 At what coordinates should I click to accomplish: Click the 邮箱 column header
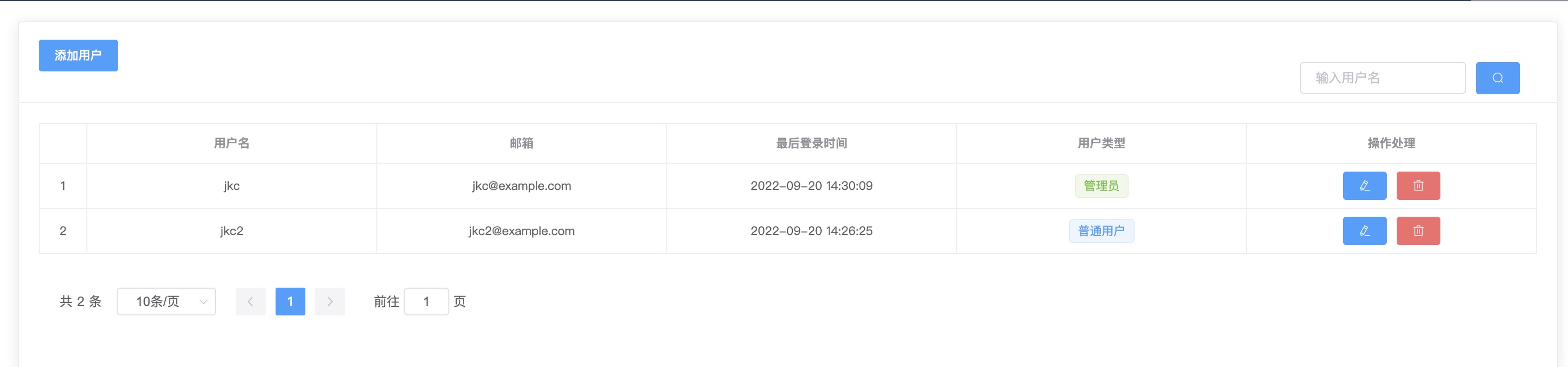click(x=522, y=143)
